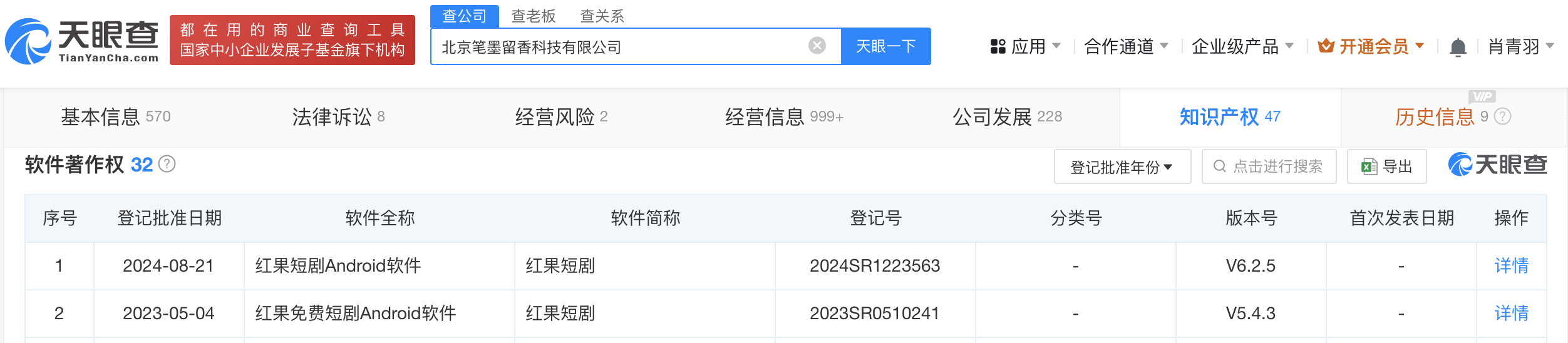
Task: Open the 肖青羽 user menu
Action: point(1520,46)
